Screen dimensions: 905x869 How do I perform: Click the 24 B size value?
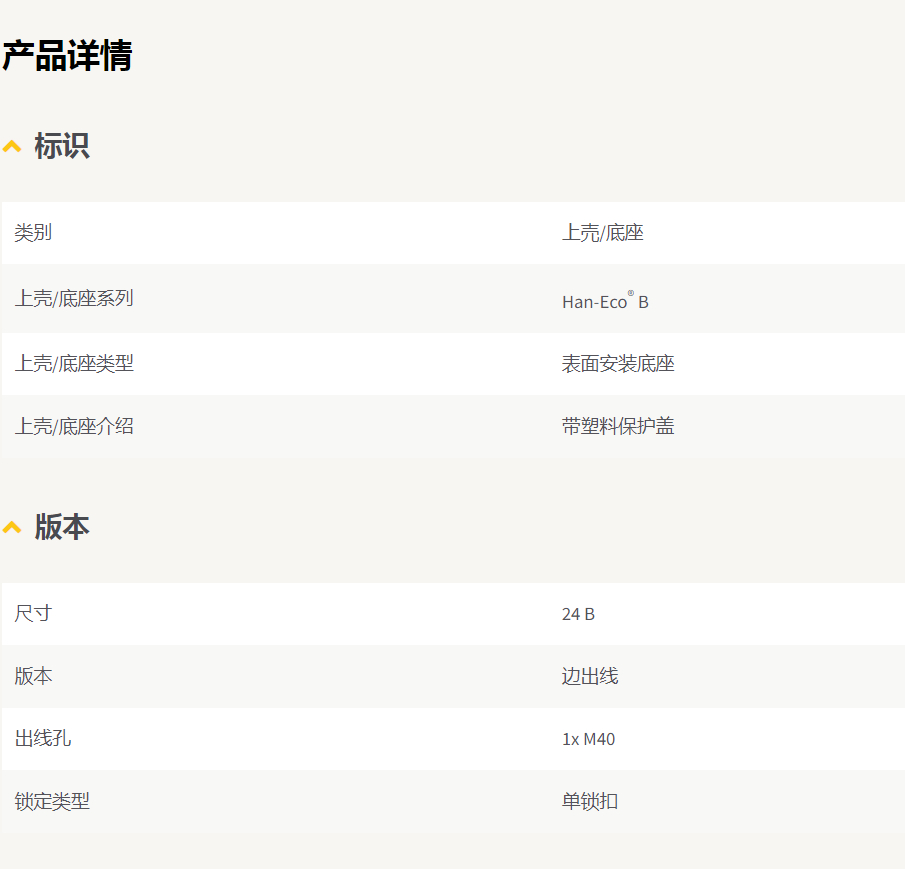coord(578,614)
